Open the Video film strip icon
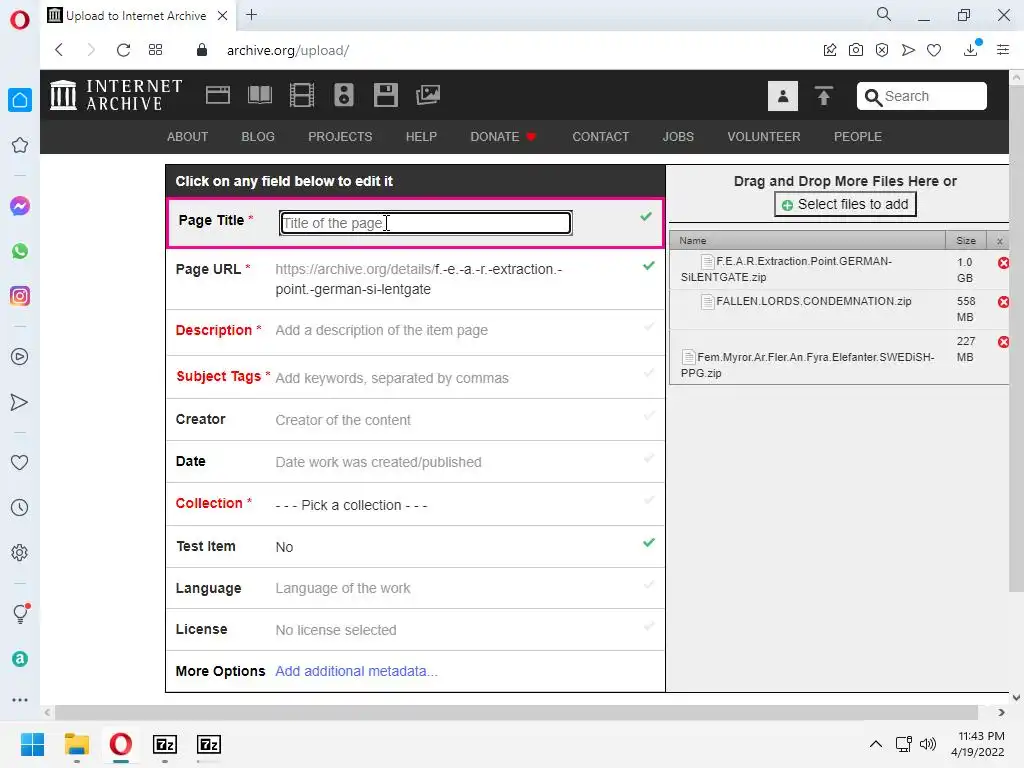Screen dimensions: 1024x768 (x=302, y=95)
